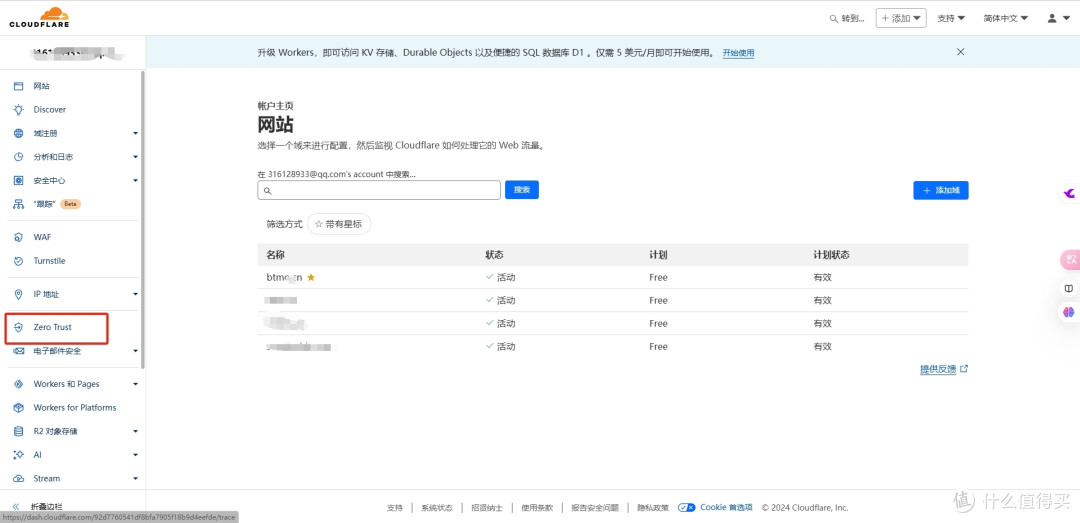
Task: Open the 使用条款 footer link
Action: coord(537,508)
